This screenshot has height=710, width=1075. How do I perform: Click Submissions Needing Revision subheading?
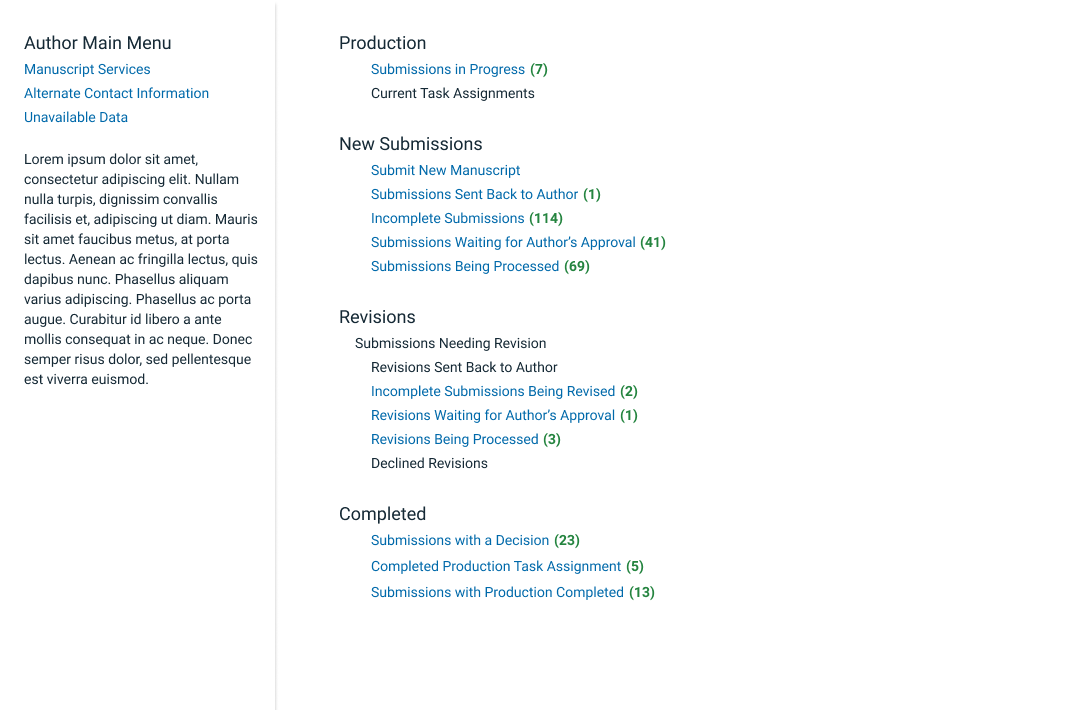click(x=450, y=343)
